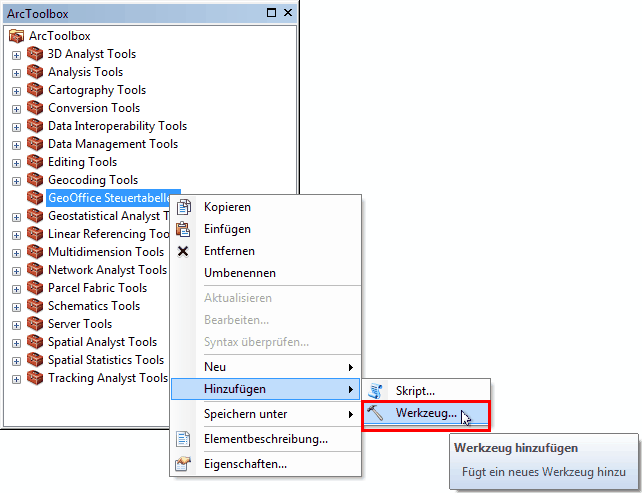642x493 pixels.
Task: Select the Network Analyst Tools item
Action: 107,270
